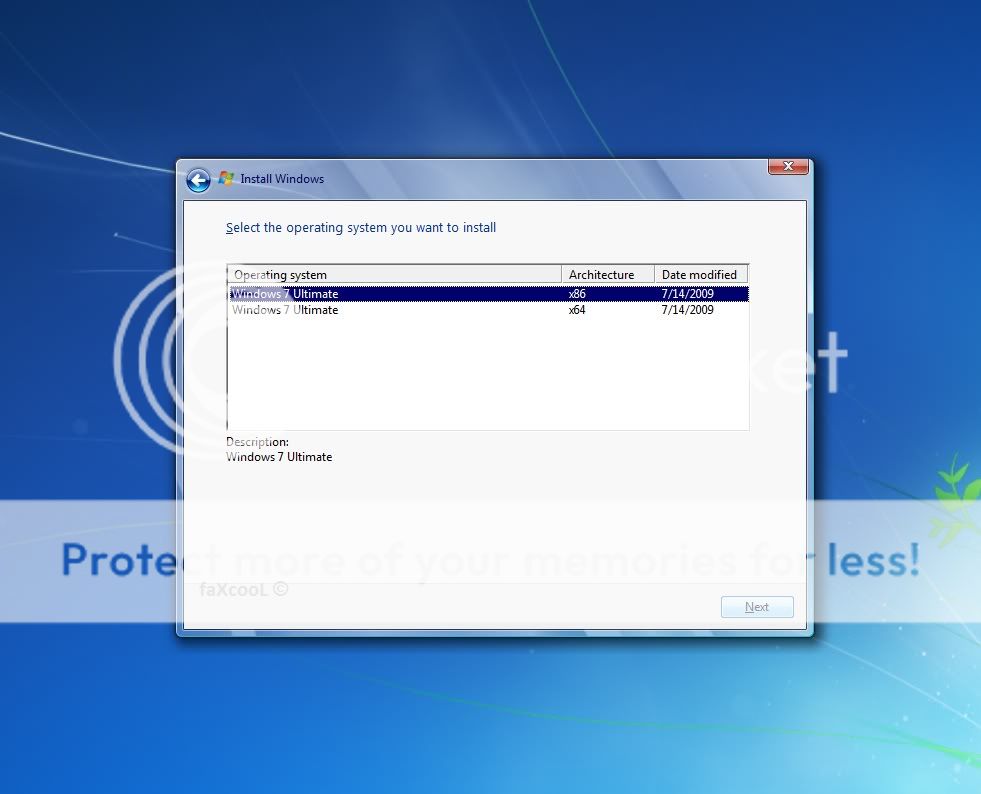Sort list by Architecture column header
Image resolution: width=981 pixels, height=794 pixels.
click(x=608, y=275)
